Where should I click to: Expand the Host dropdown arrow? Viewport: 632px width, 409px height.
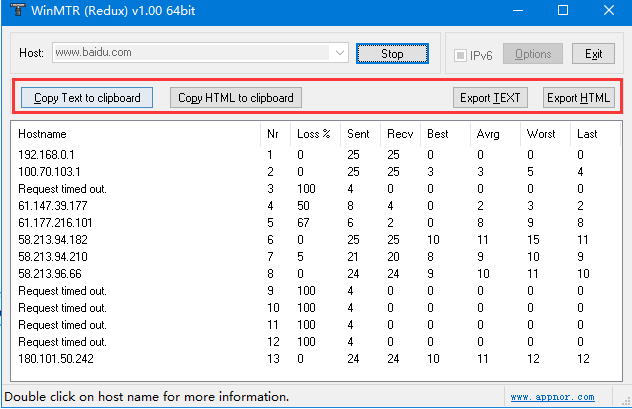pyautogui.click(x=339, y=52)
